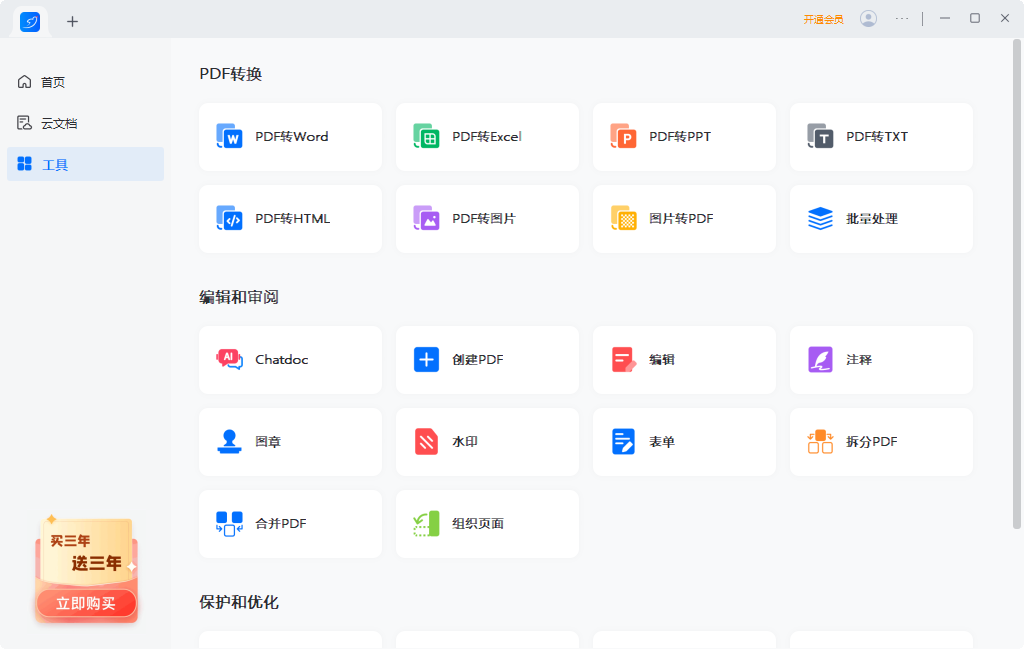This screenshot has height=649, width=1024.
Task: Click the app logo tab icon
Action: (30, 22)
